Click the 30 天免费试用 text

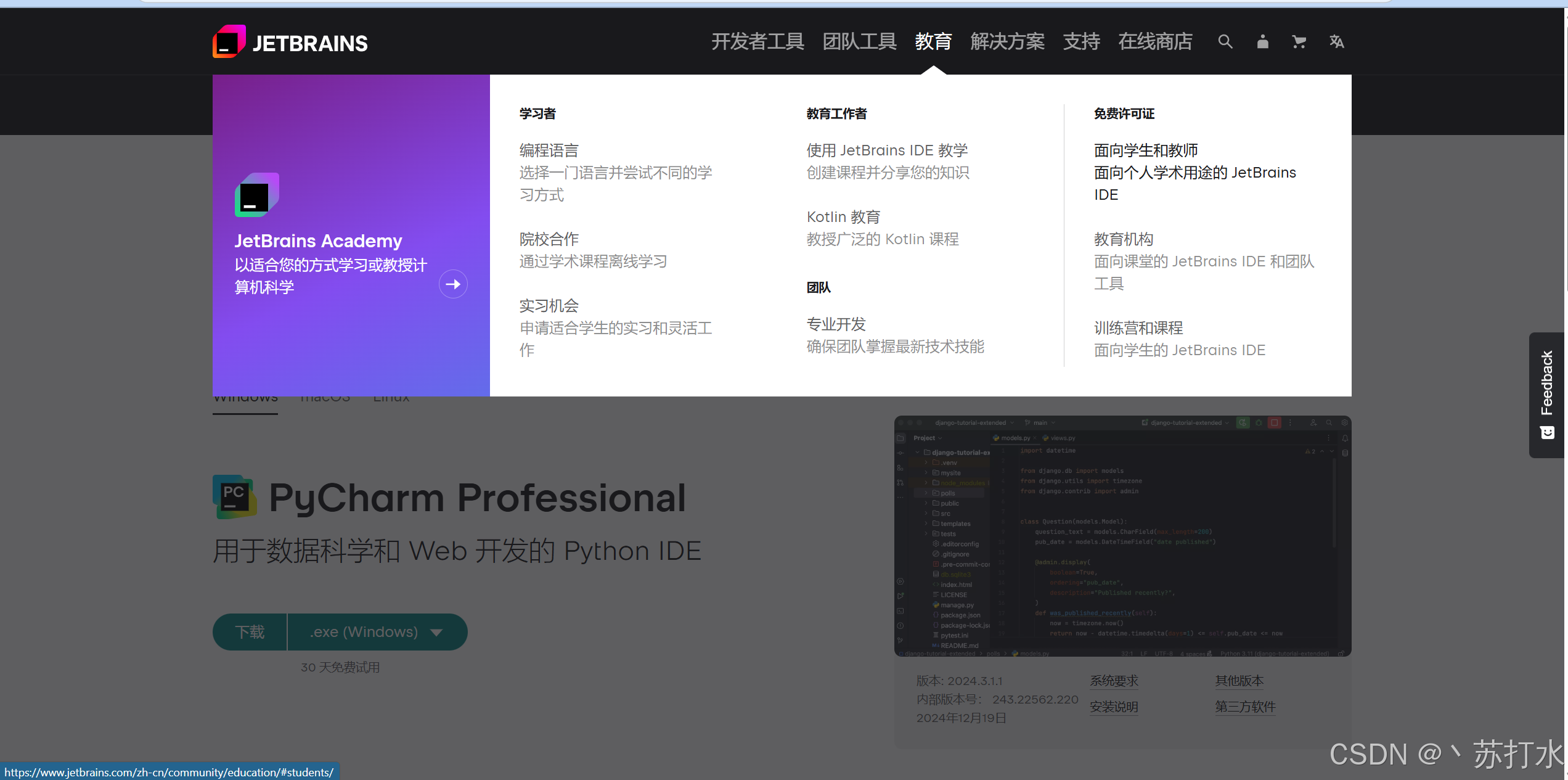[x=340, y=667]
